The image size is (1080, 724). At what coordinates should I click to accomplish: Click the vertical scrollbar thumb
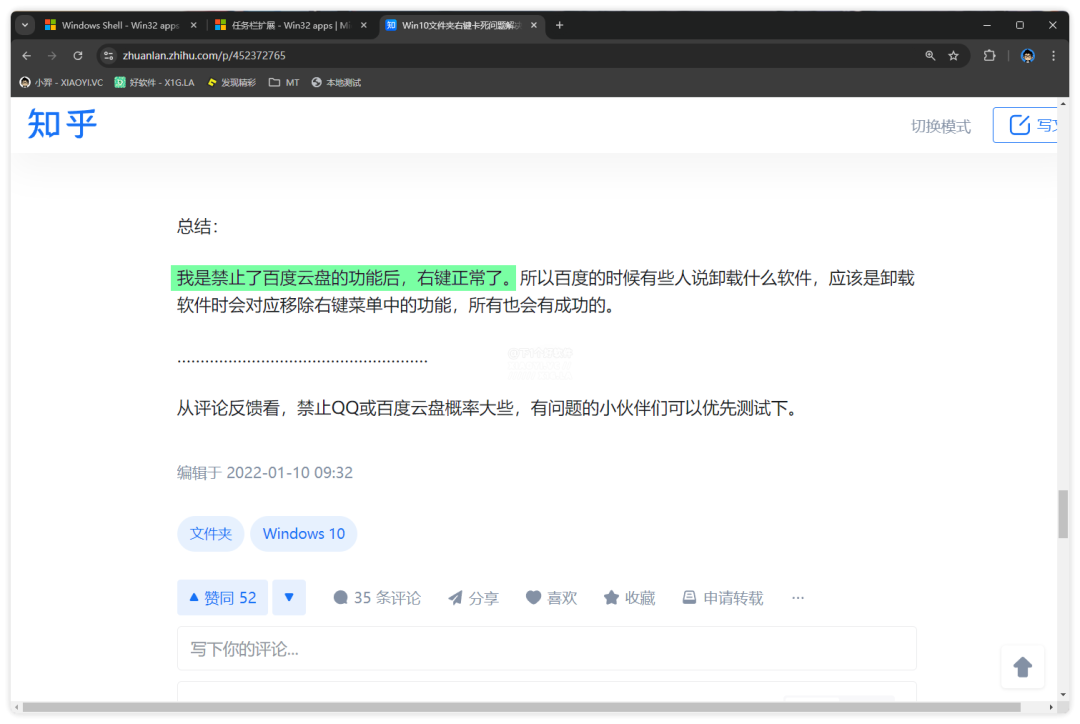[1063, 514]
